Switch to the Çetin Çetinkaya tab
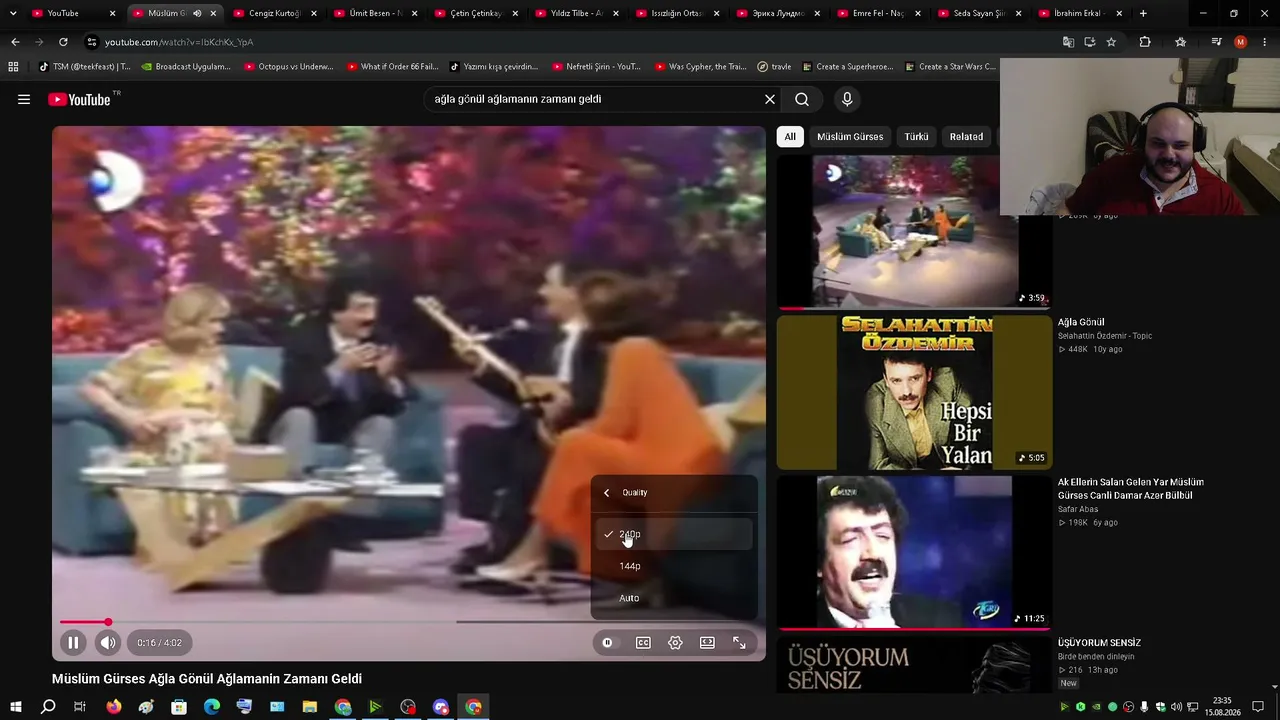Screen dimensions: 1280x720 coord(476,13)
